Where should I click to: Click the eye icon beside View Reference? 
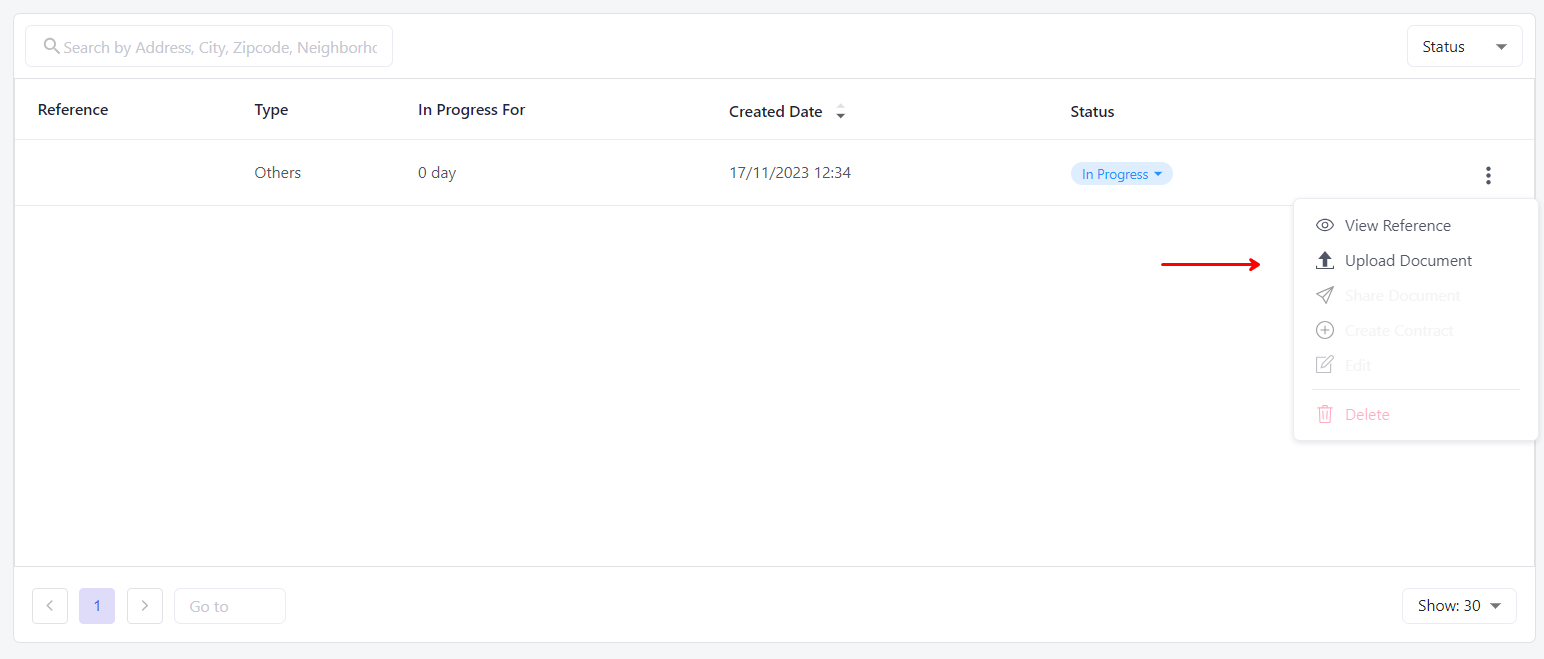(x=1325, y=226)
